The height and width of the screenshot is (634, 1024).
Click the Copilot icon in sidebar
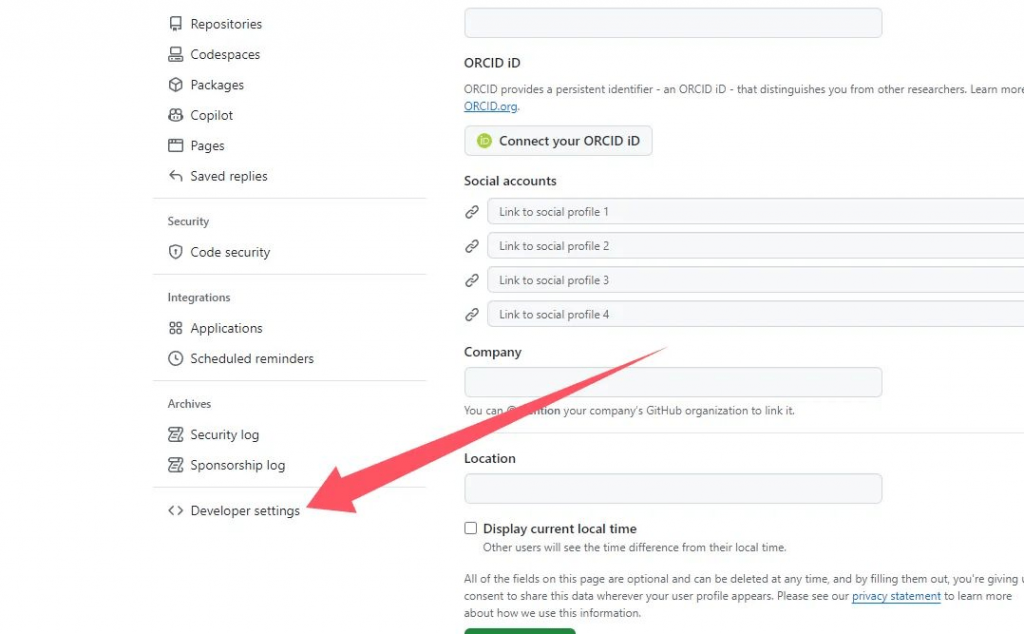coord(176,116)
